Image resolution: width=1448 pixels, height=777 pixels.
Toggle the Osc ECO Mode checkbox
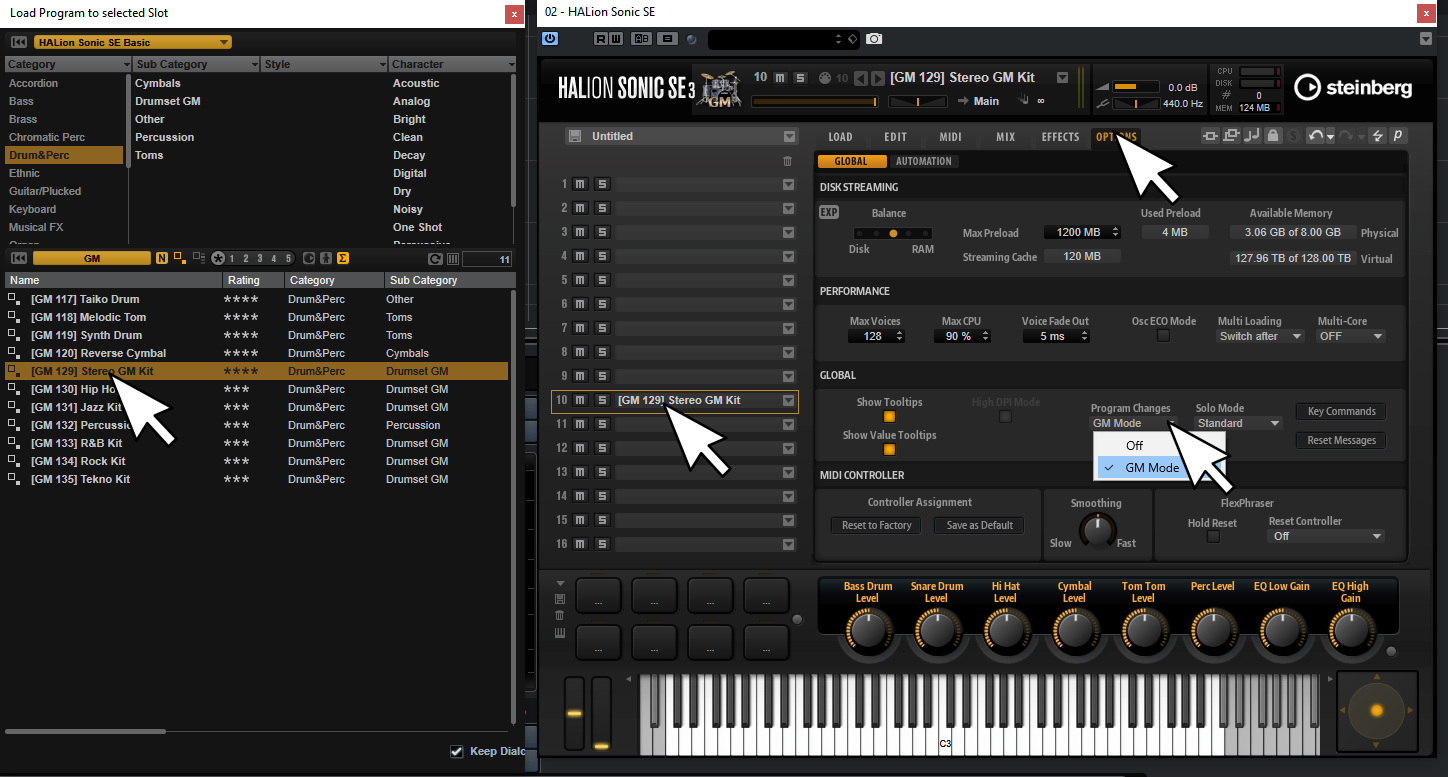pos(1163,336)
